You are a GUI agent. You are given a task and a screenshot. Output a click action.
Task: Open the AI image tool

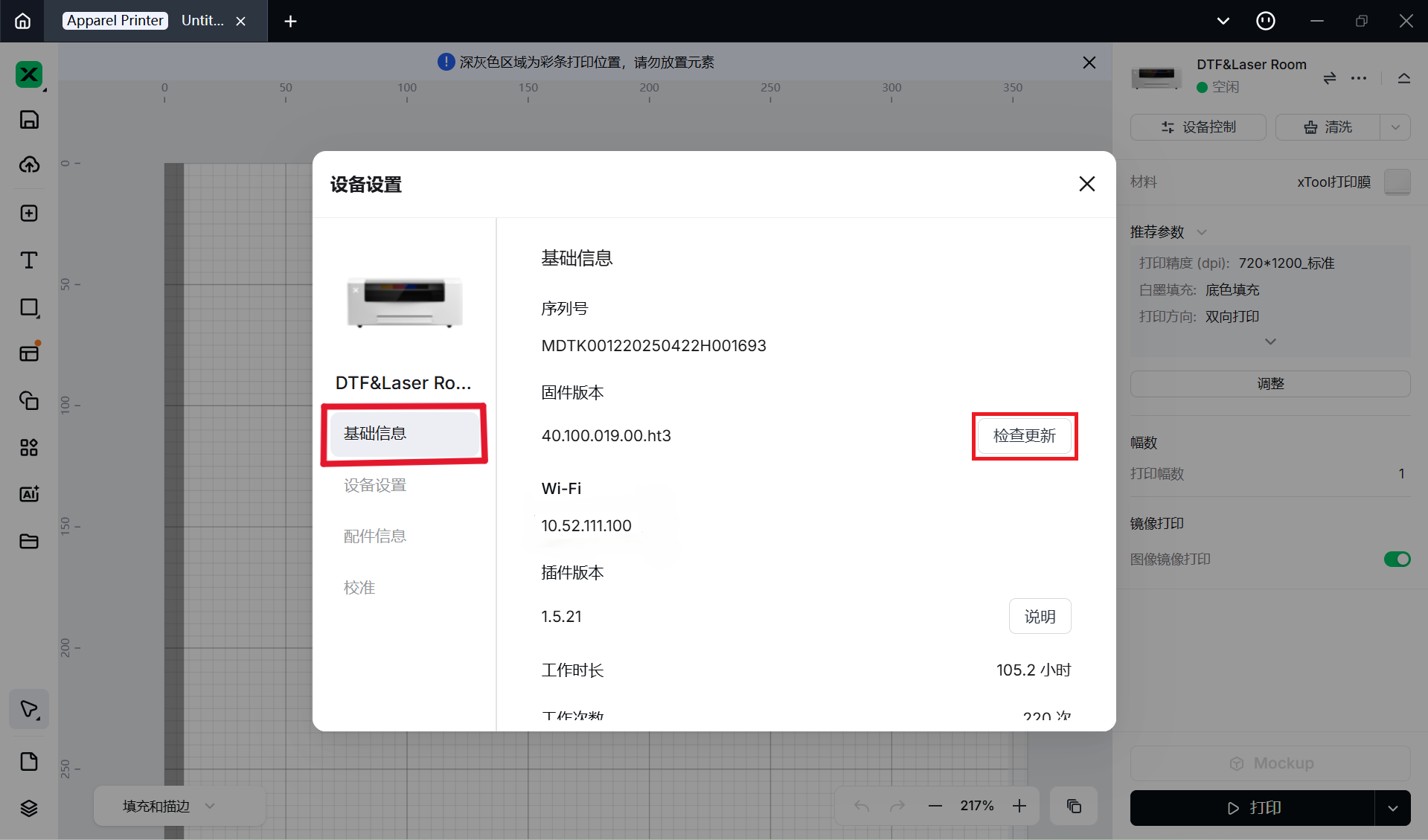click(x=29, y=494)
